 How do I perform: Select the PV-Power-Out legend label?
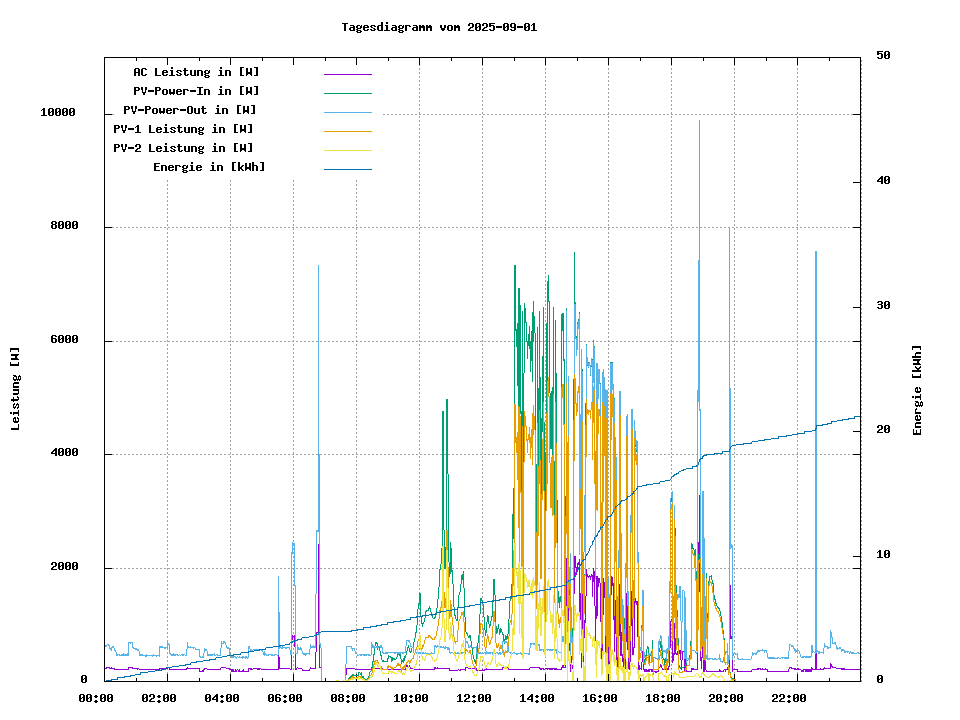189,110
